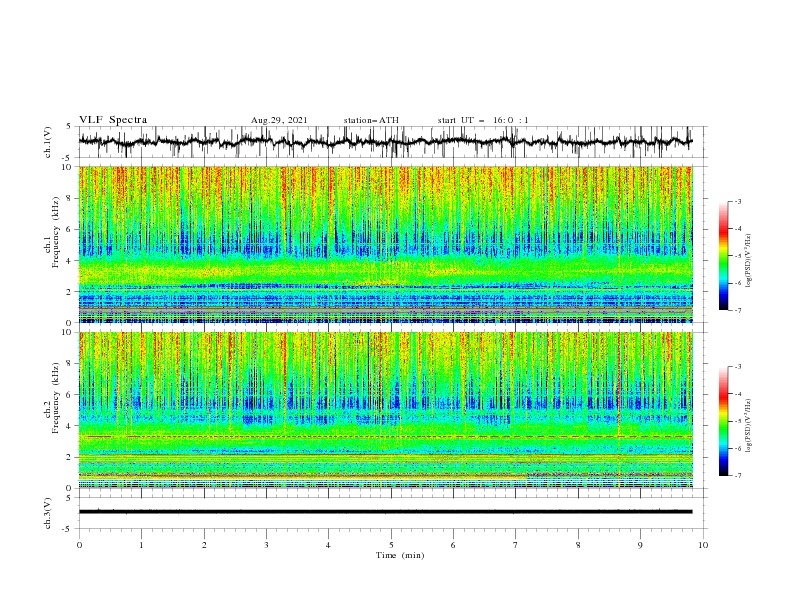Click the ch.1 'Frequency (kHz)' axis label
The image size is (792, 612).
coord(56,230)
